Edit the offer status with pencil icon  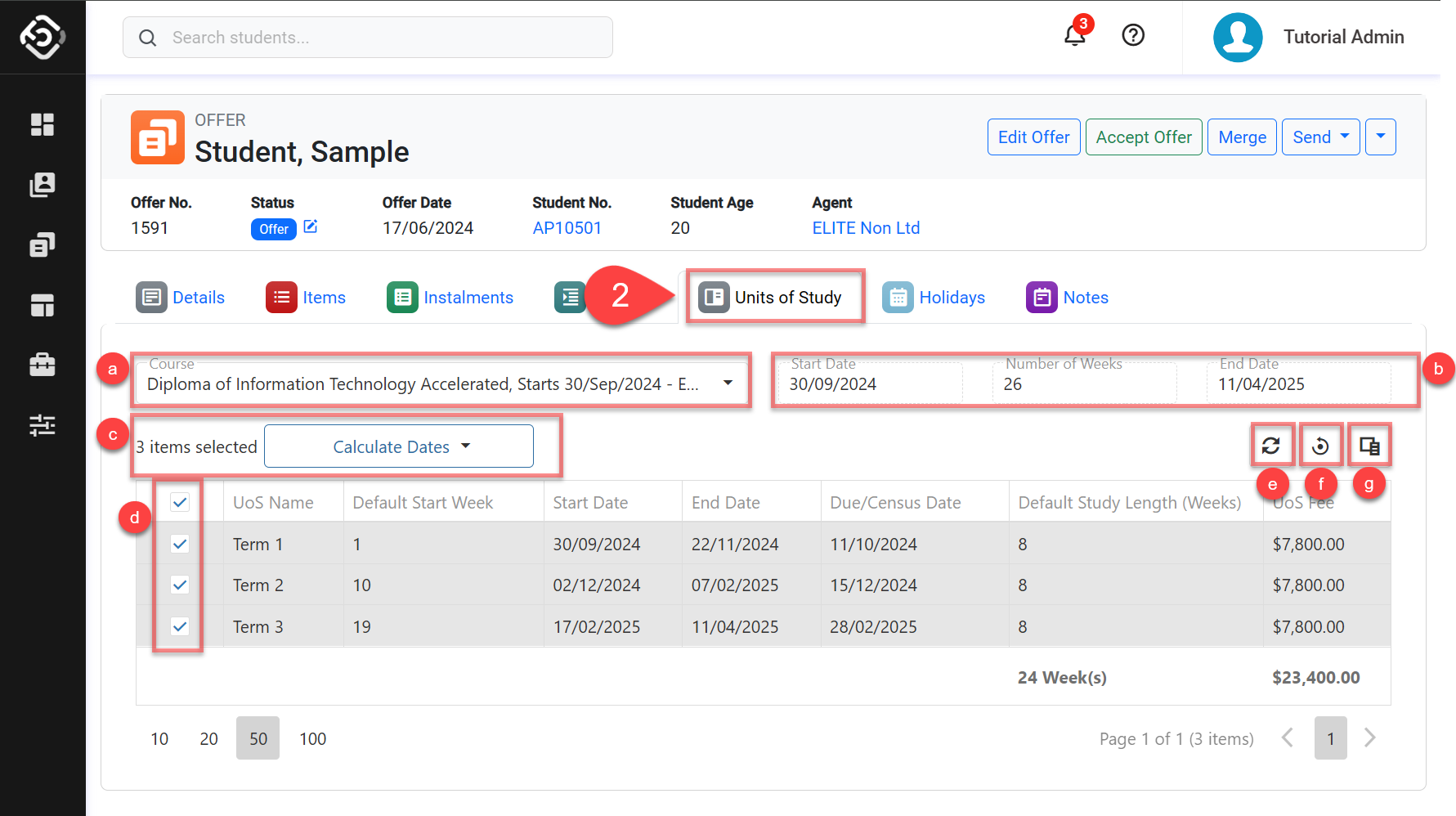pos(311,226)
